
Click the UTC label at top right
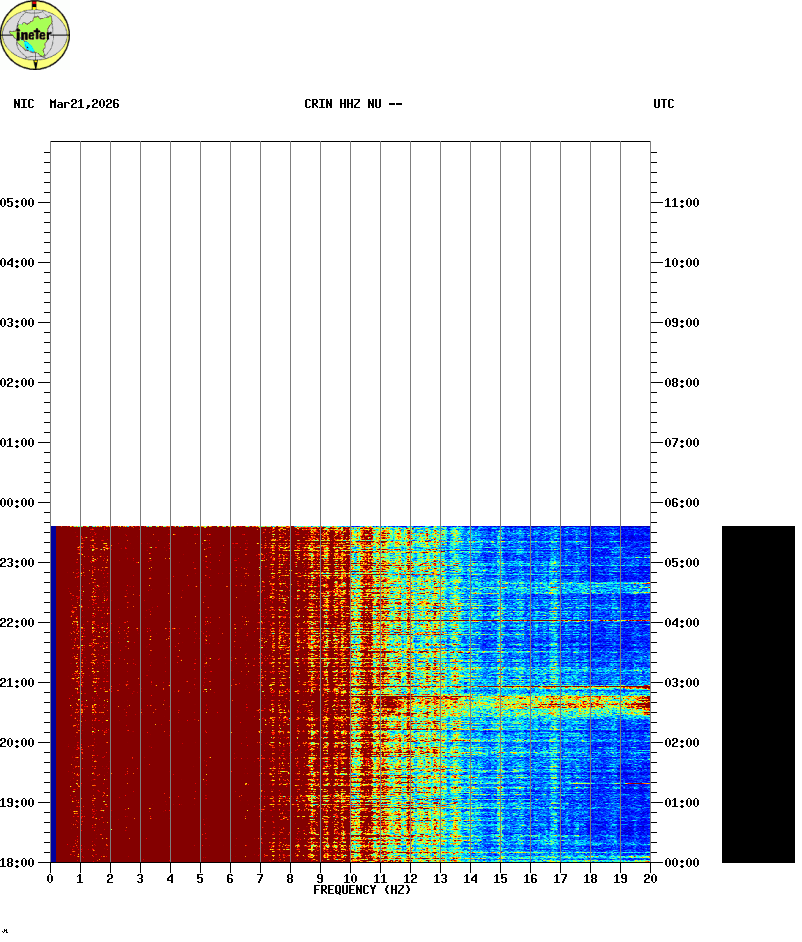click(x=664, y=104)
